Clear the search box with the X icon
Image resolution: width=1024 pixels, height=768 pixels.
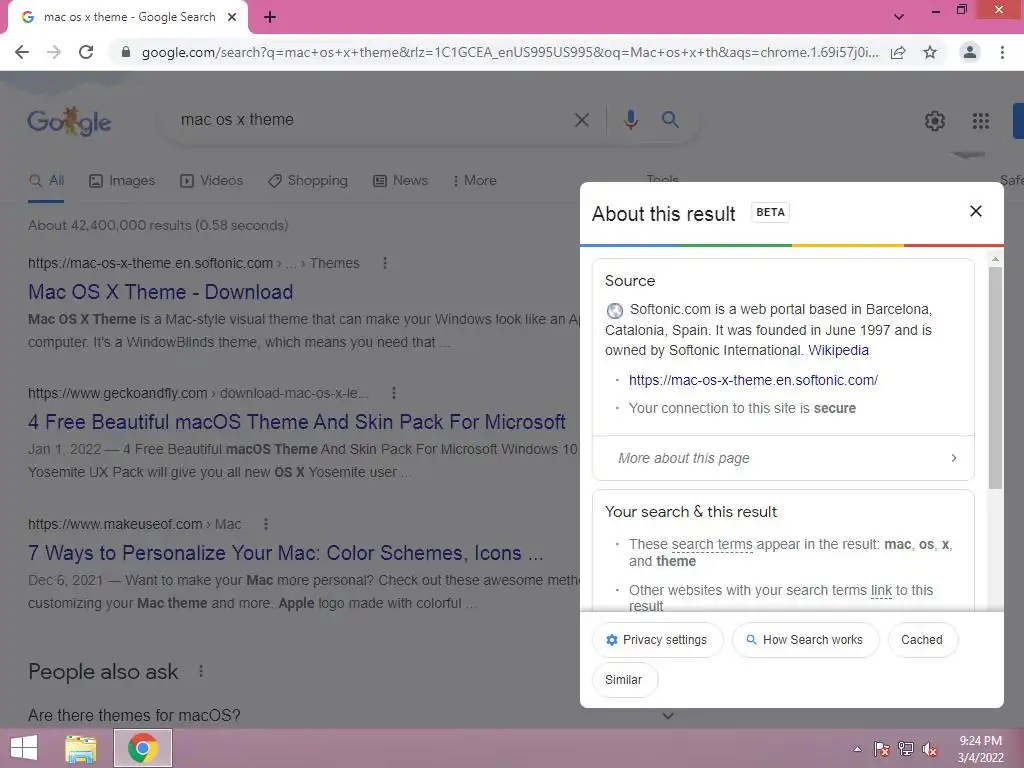pos(581,120)
